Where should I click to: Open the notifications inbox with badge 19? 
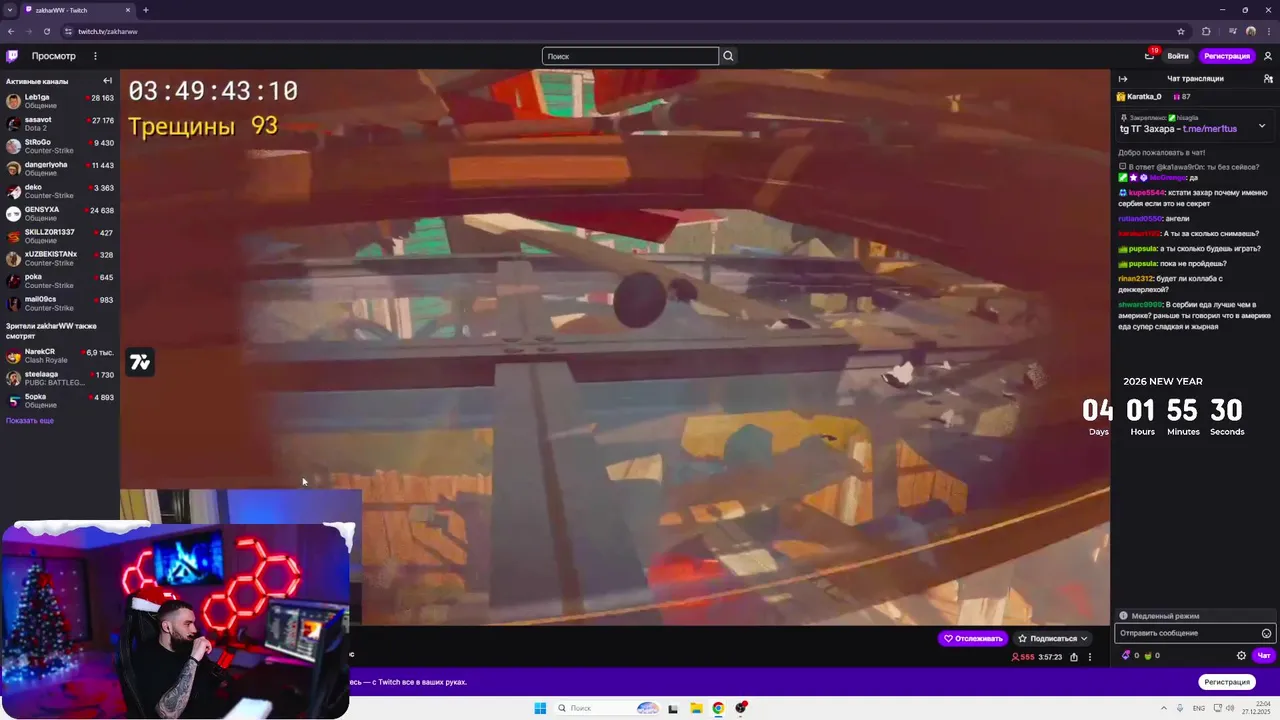(x=1149, y=56)
